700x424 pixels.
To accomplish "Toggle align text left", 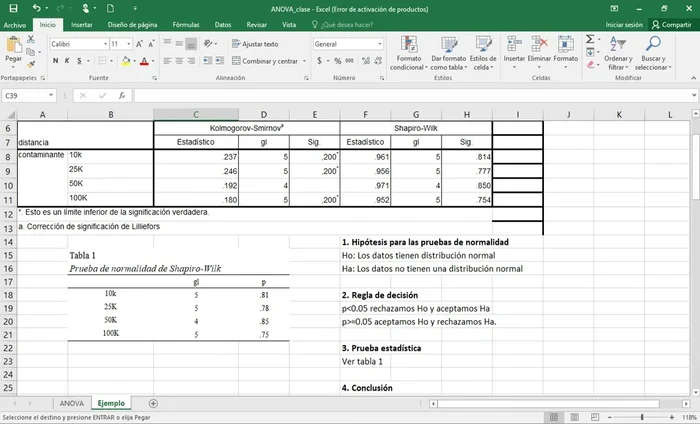I will click(x=167, y=61).
